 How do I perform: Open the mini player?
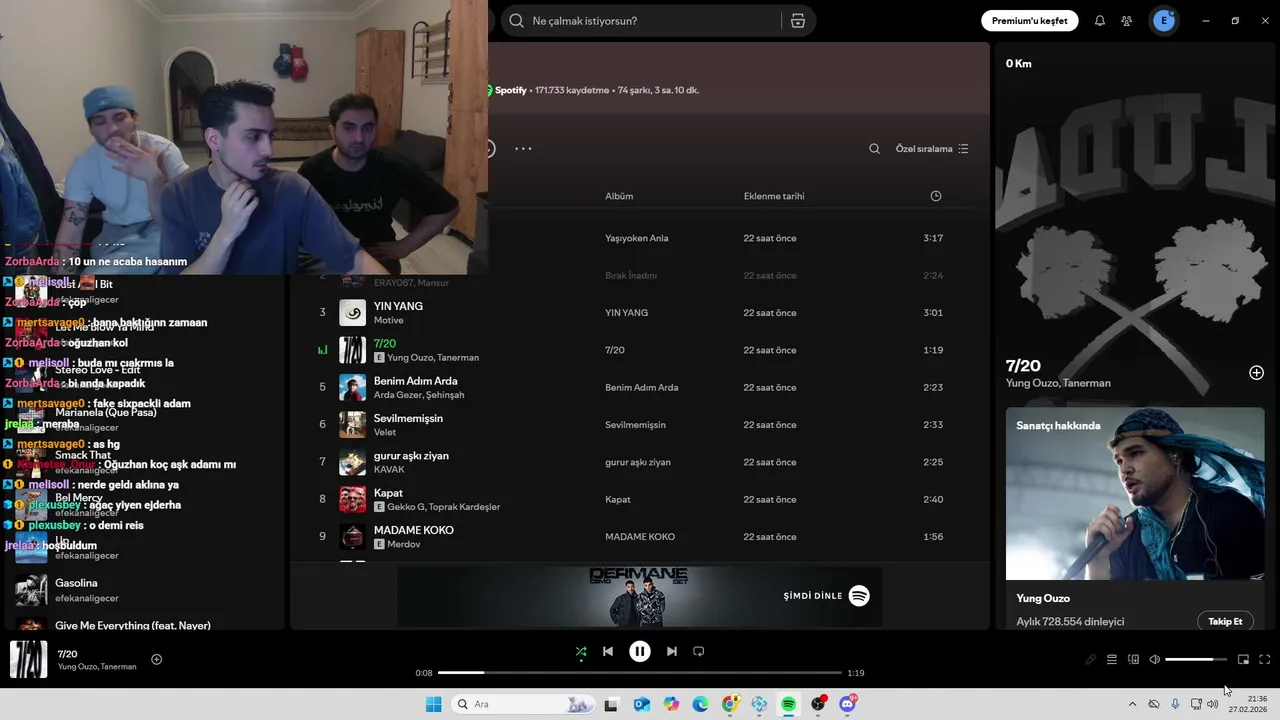point(1244,659)
